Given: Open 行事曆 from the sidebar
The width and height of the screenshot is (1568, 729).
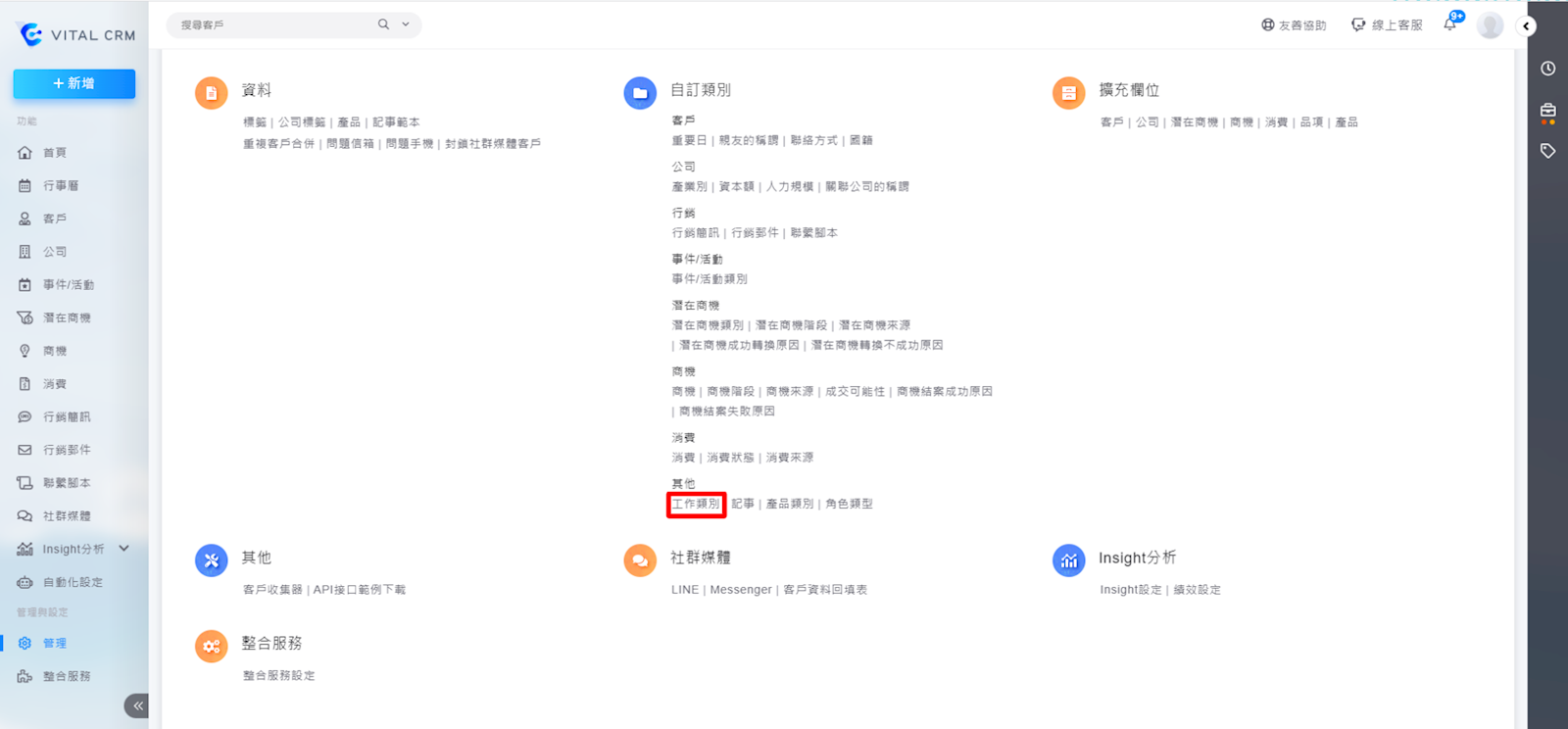Looking at the screenshot, I should (60, 186).
